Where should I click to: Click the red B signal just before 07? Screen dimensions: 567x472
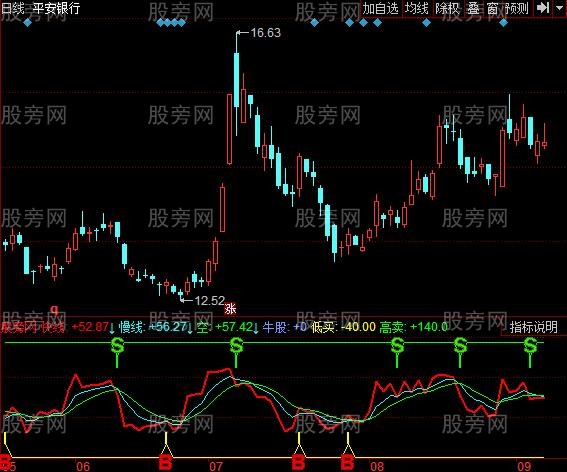coord(166,462)
